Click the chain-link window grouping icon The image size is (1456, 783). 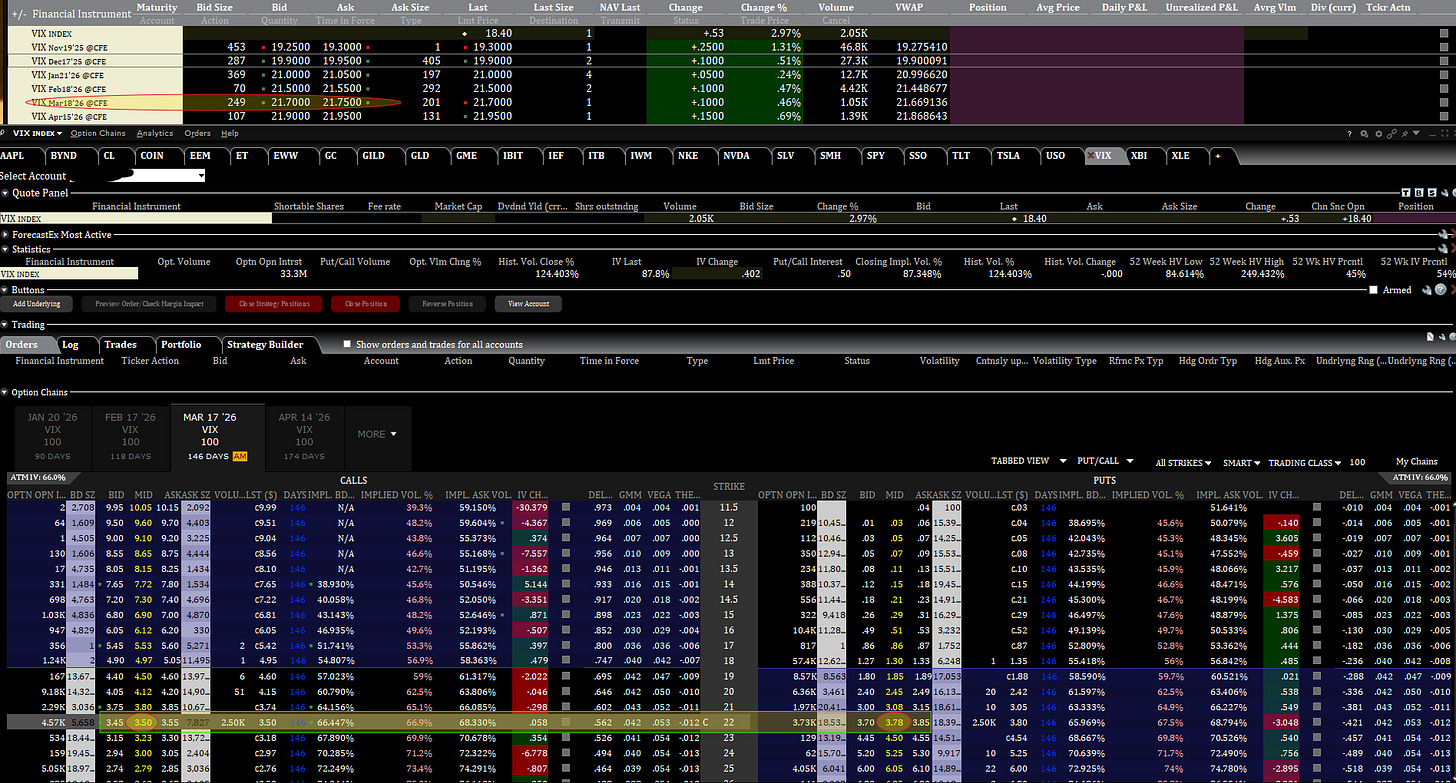click(1392, 134)
